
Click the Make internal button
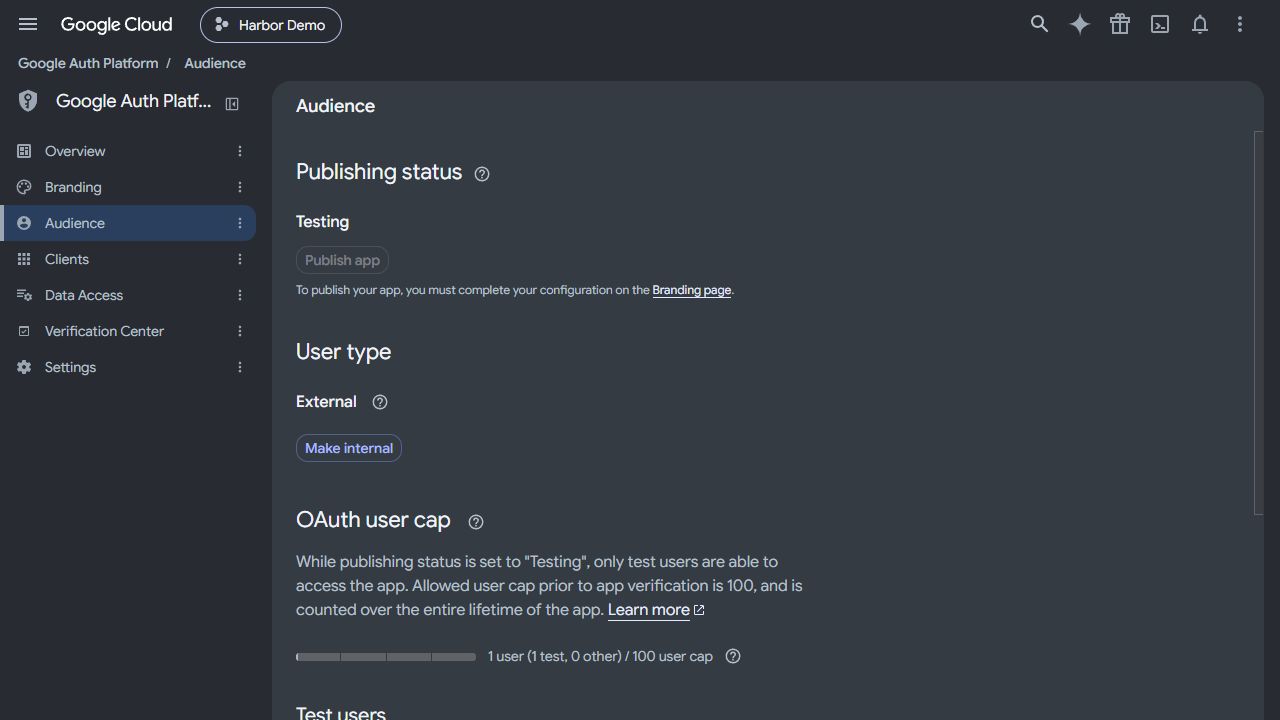point(349,448)
